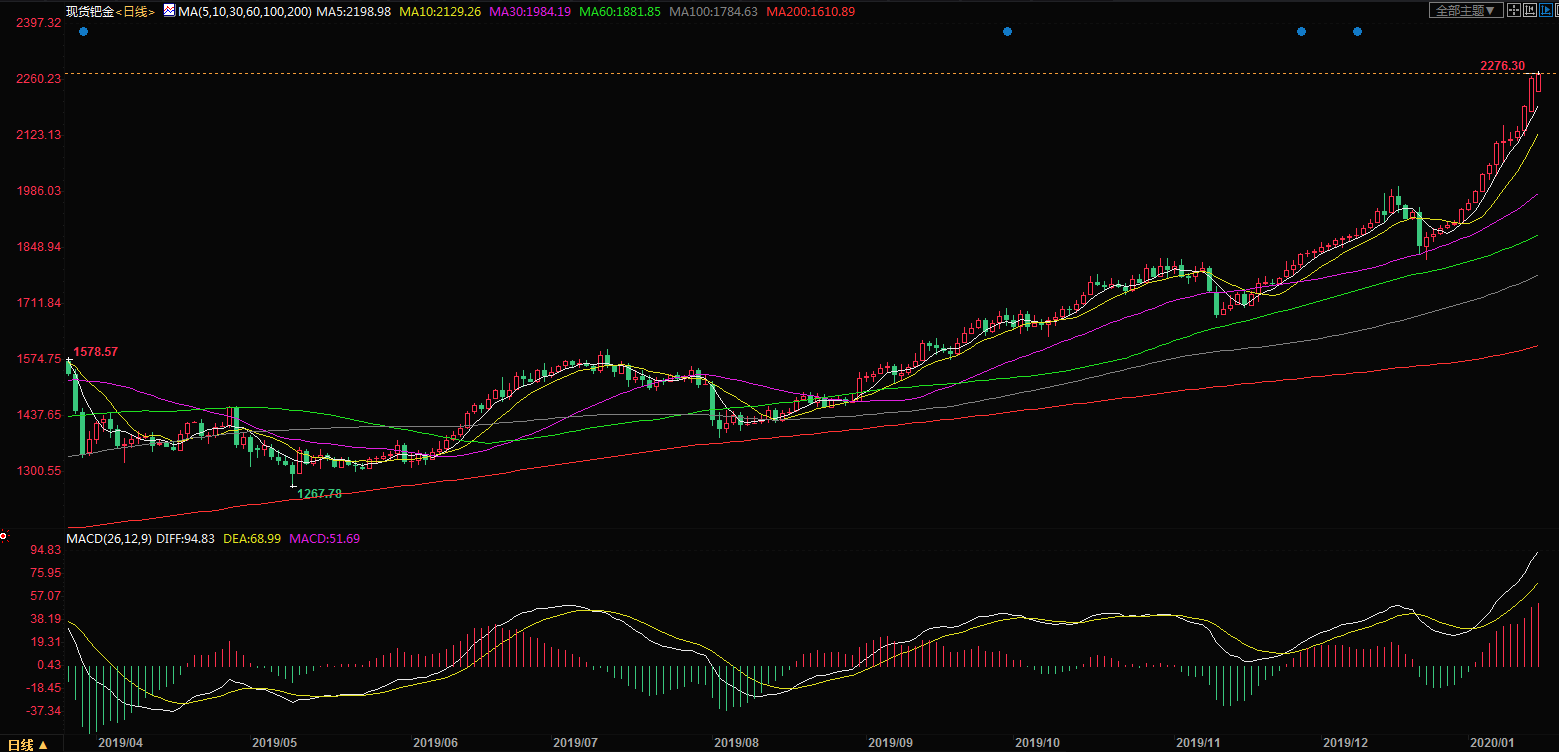Open the 日线 period selector at bottom-left
Image resolution: width=1559 pixels, height=752 pixels.
pos(28,744)
